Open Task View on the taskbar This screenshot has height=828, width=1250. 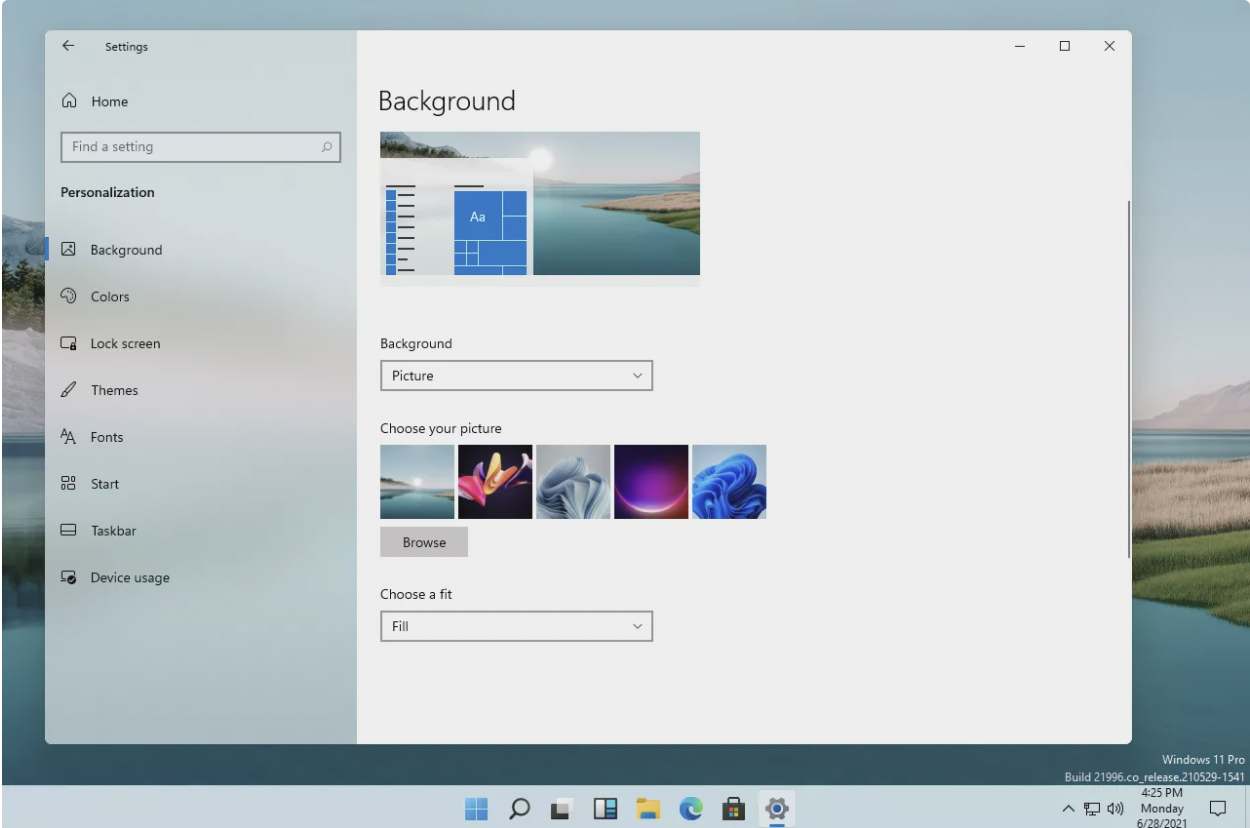(x=562, y=808)
